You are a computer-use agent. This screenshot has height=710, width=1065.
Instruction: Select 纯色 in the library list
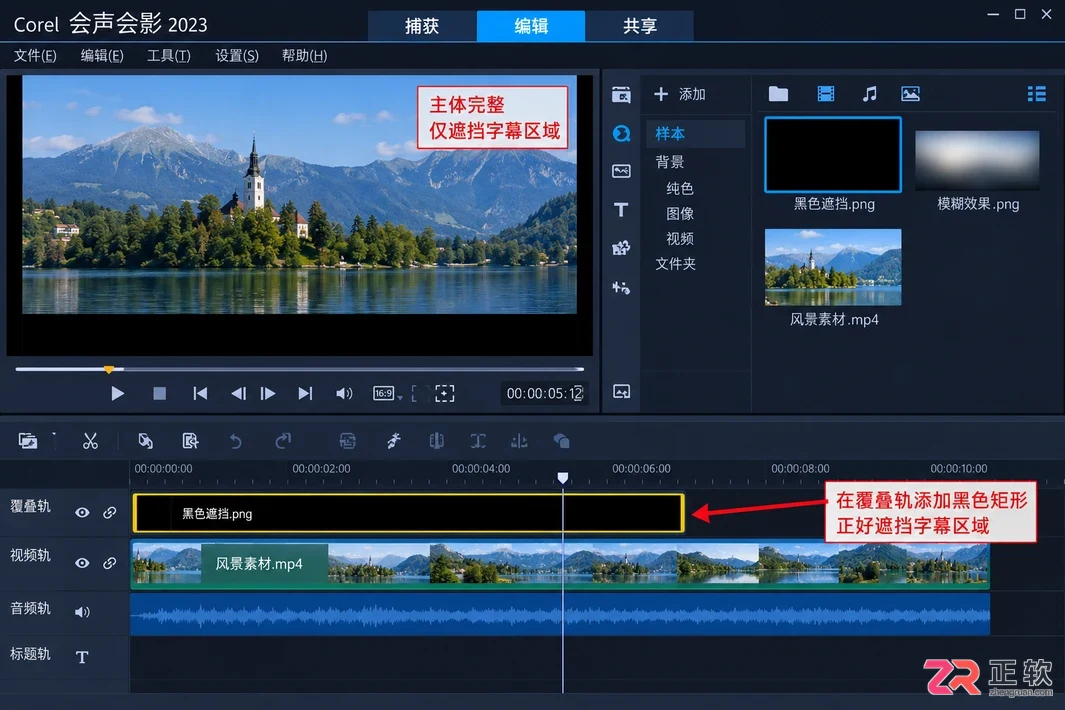point(680,188)
